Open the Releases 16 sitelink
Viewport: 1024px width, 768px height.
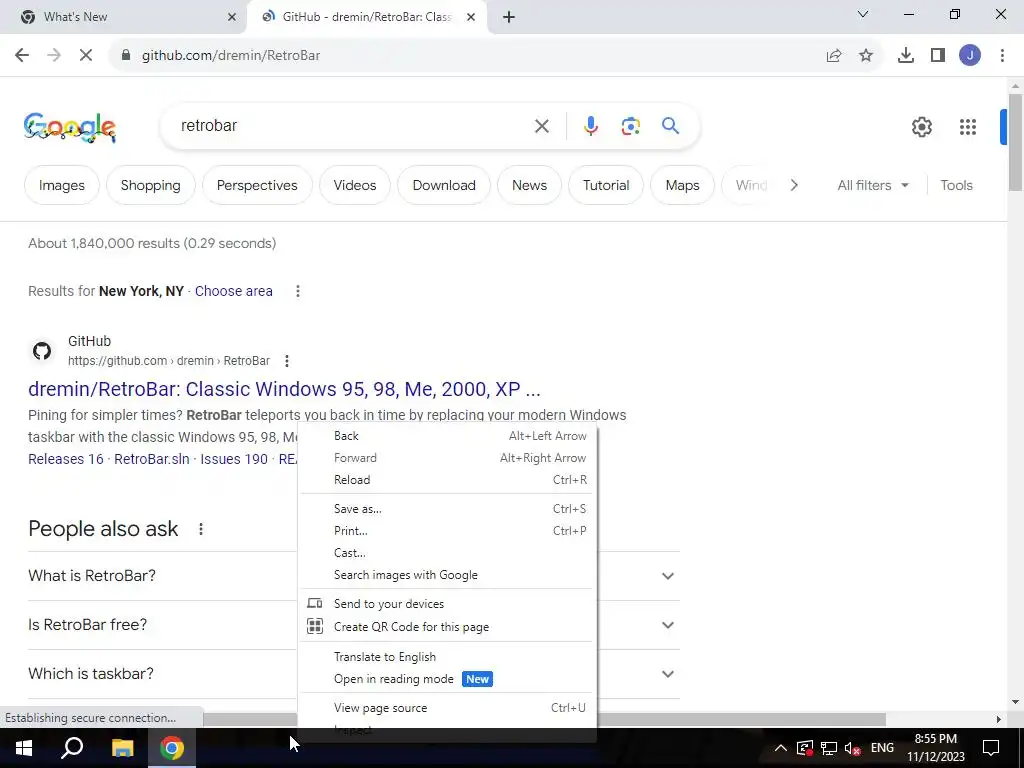[66, 459]
